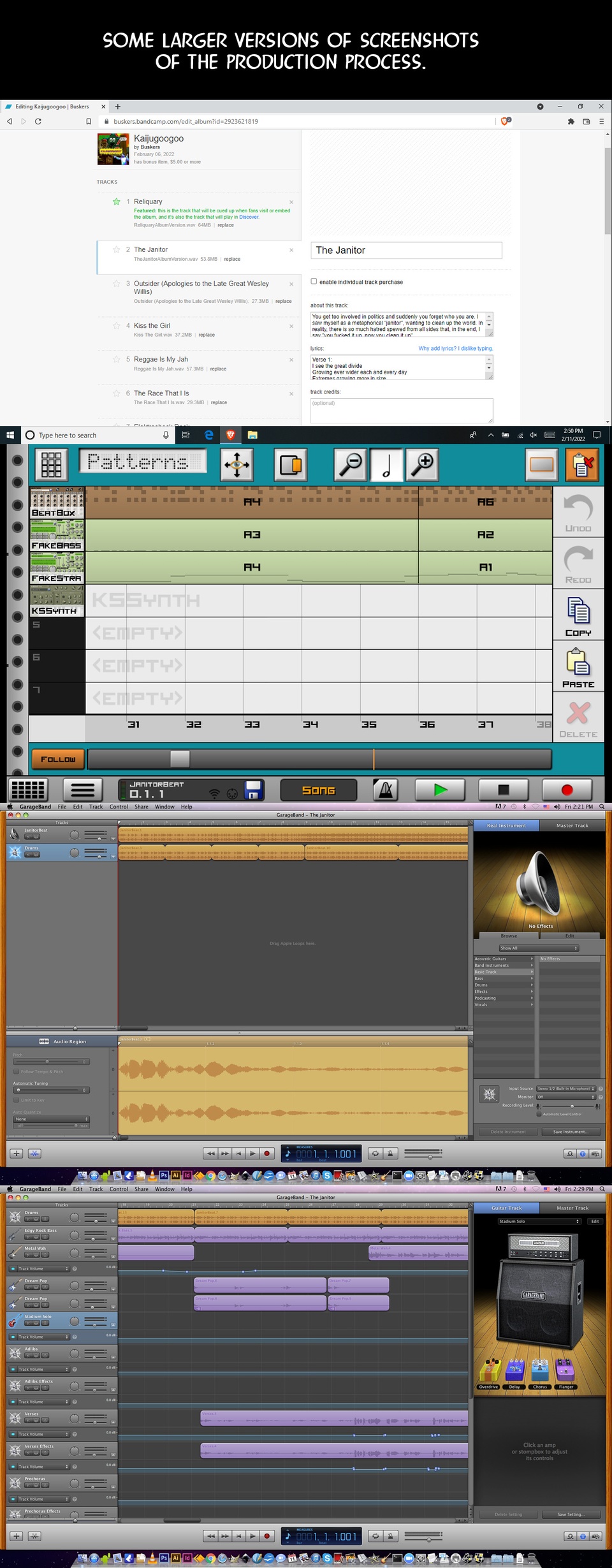The image size is (612, 1568).
Task: Enable Automatic Level Control checkbox
Action: pyautogui.click(x=539, y=1114)
